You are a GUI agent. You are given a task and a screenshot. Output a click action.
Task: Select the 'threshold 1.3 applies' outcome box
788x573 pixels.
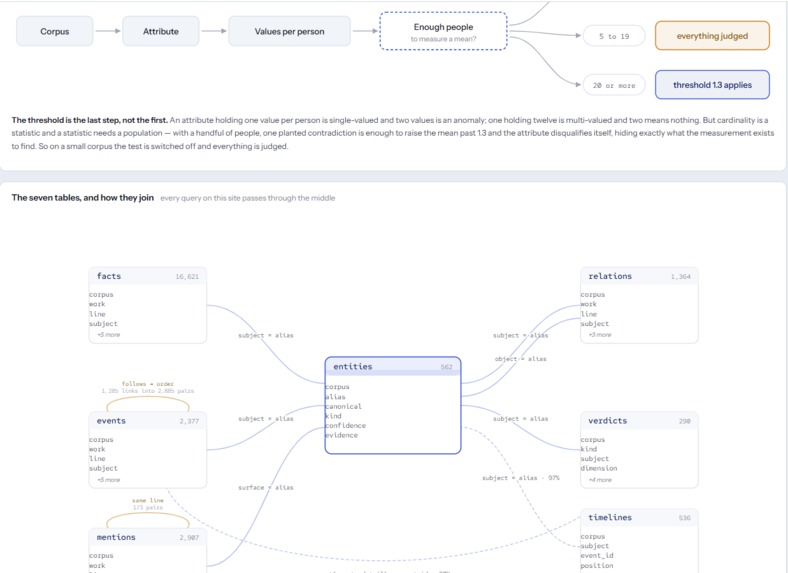[x=712, y=85]
